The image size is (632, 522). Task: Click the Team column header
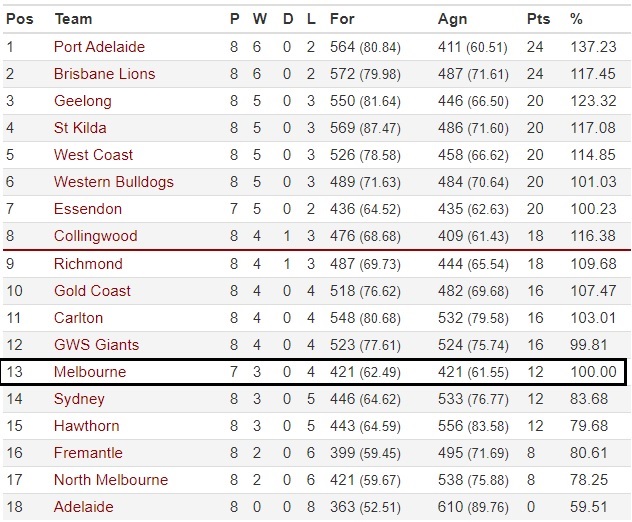click(x=74, y=19)
